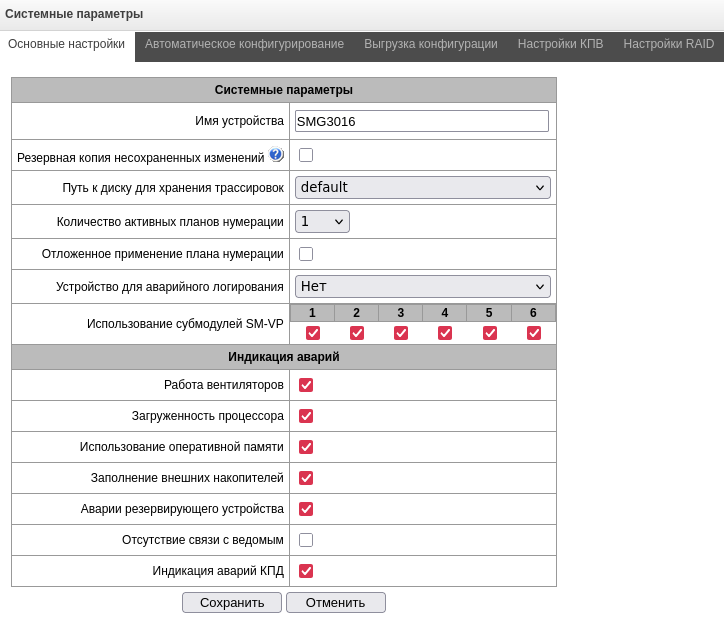Image resolution: width=724 pixels, height=627 pixels.
Task: Uncheck SM-VP submodule 1
Action: (x=313, y=333)
